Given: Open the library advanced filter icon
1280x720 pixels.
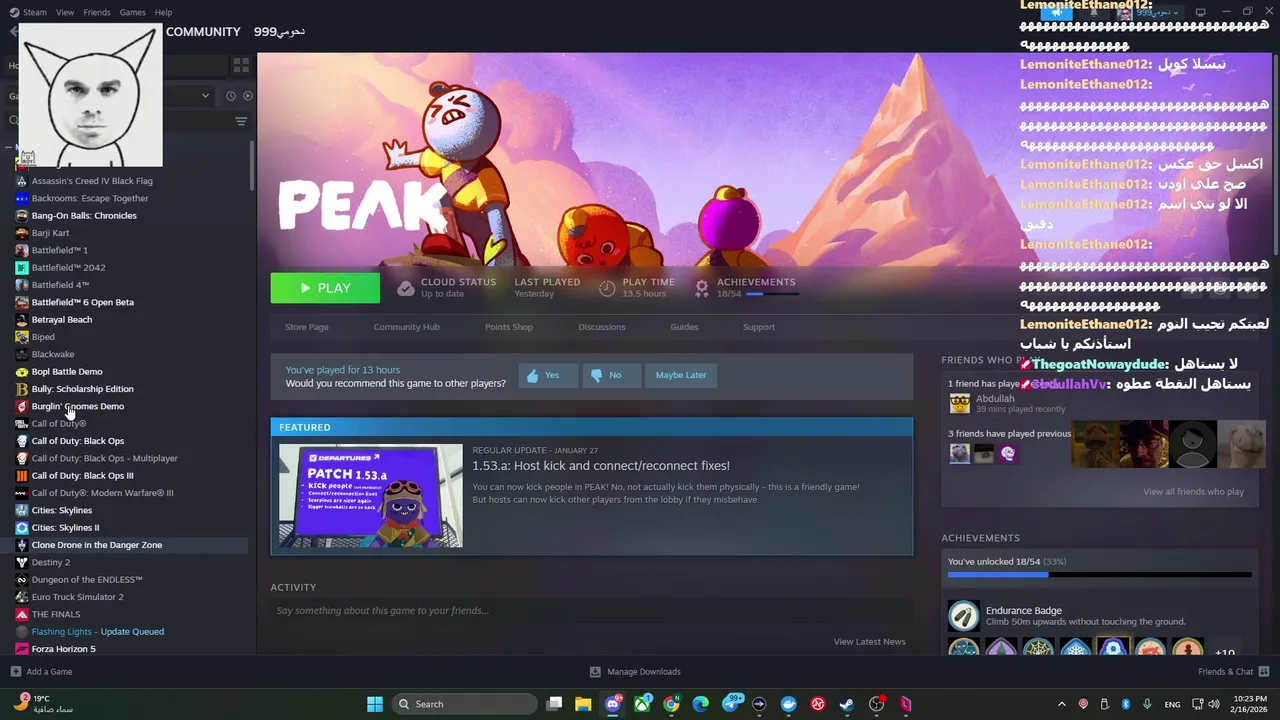Looking at the screenshot, I should 241,121.
